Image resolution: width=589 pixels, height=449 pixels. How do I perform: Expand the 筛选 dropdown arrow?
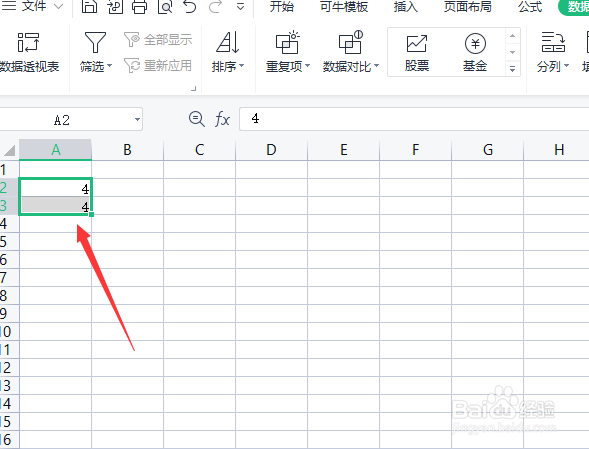(110, 66)
